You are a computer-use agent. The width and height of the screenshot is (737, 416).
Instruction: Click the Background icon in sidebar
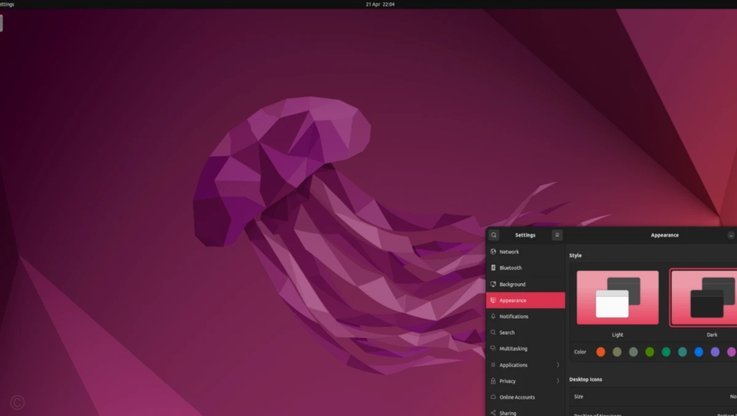pyautogui.click(x=493, y=284)
